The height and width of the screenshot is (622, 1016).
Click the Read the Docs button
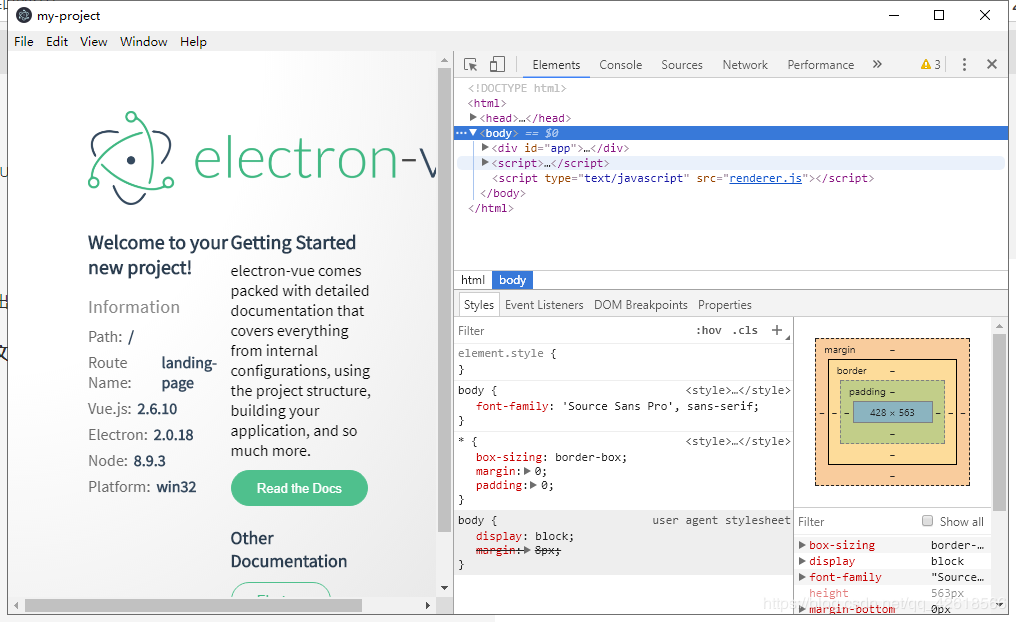(x=299, y=488)
